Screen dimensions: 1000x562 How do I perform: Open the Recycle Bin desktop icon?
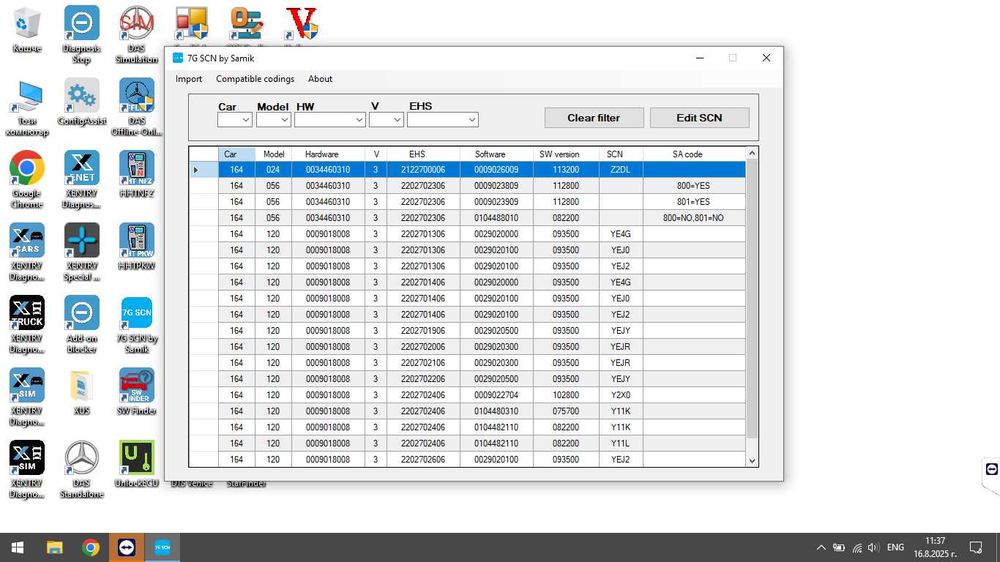pos(27,30)
